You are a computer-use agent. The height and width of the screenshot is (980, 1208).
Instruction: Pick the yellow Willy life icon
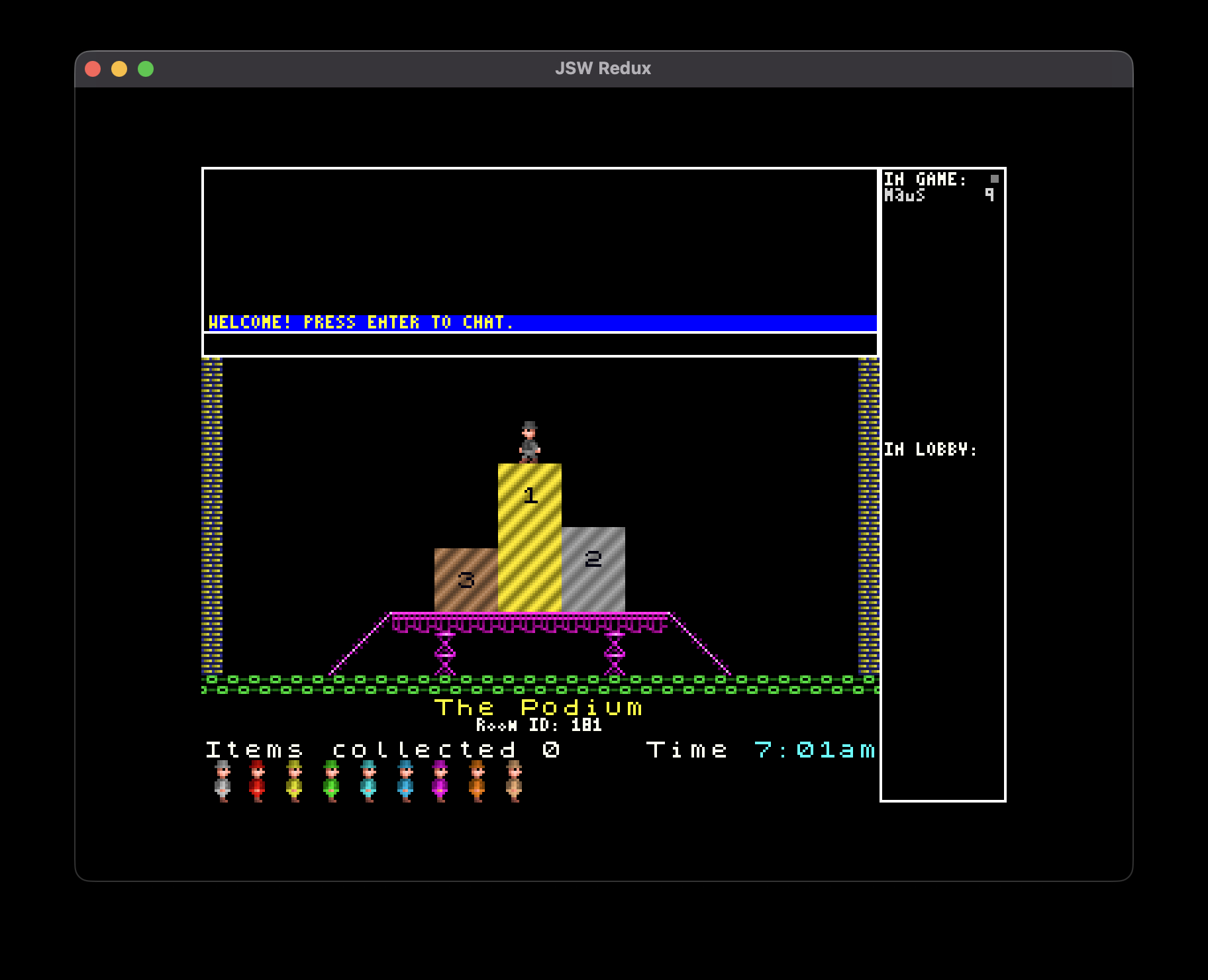coord(294,781)
